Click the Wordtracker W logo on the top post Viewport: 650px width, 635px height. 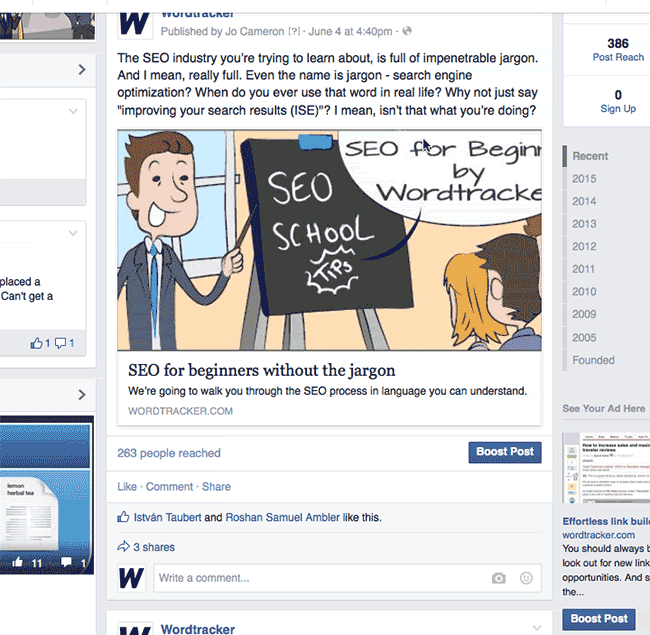pyautogui.click(x=135, y=24)
